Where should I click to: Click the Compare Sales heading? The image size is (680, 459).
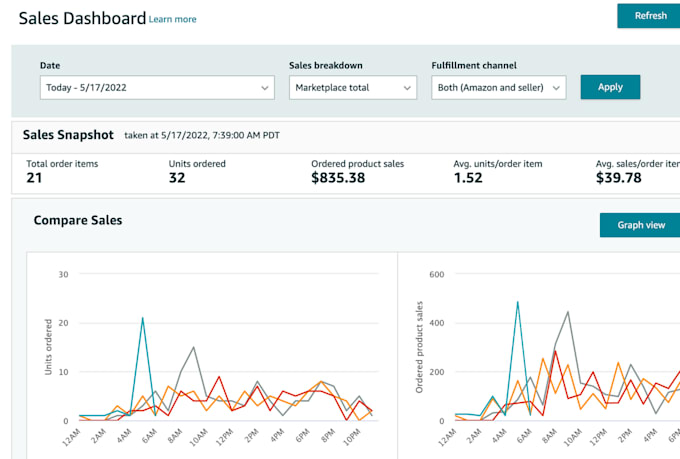click(78, 220)
